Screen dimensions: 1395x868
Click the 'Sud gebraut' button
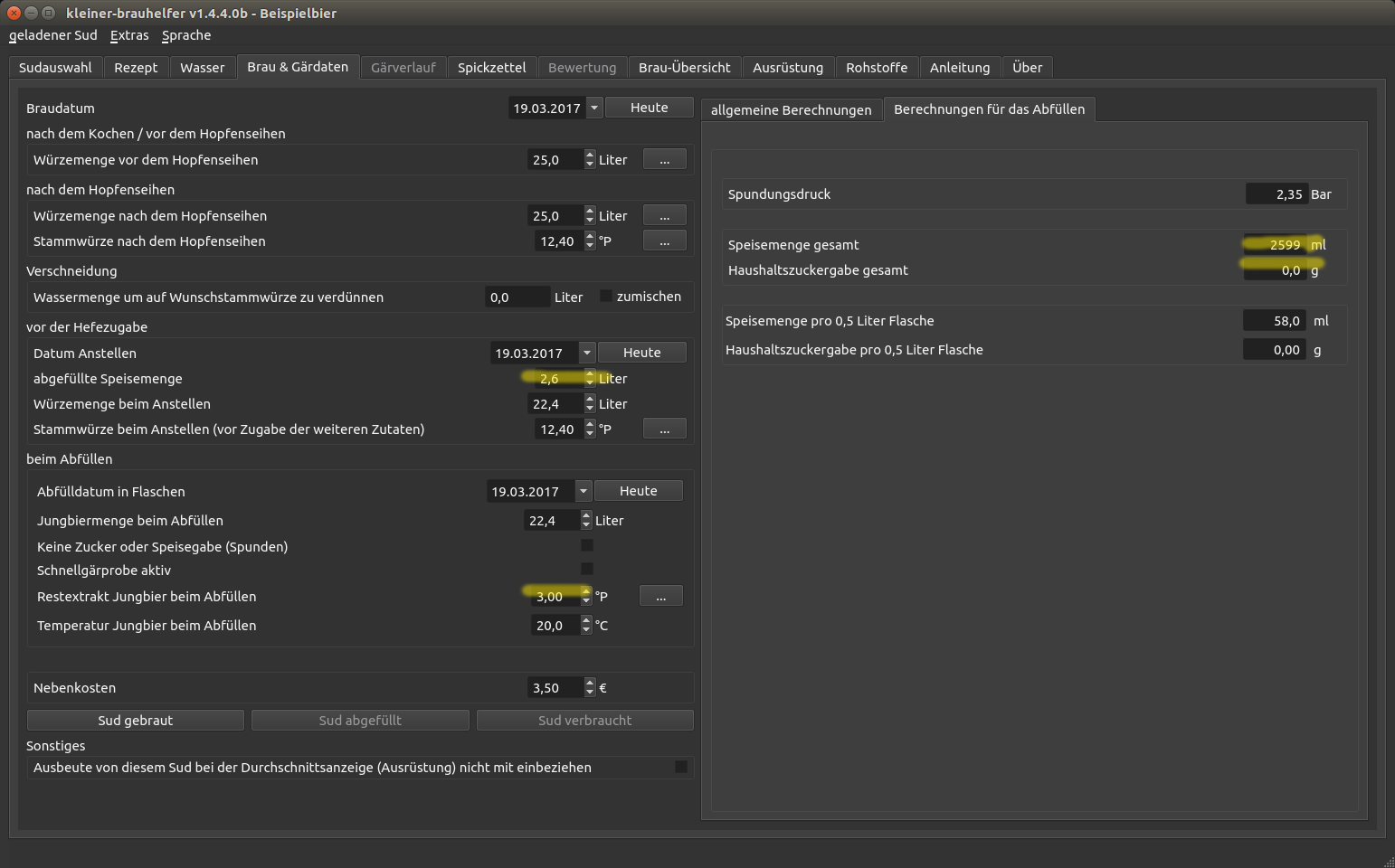(x=136, y=721)
